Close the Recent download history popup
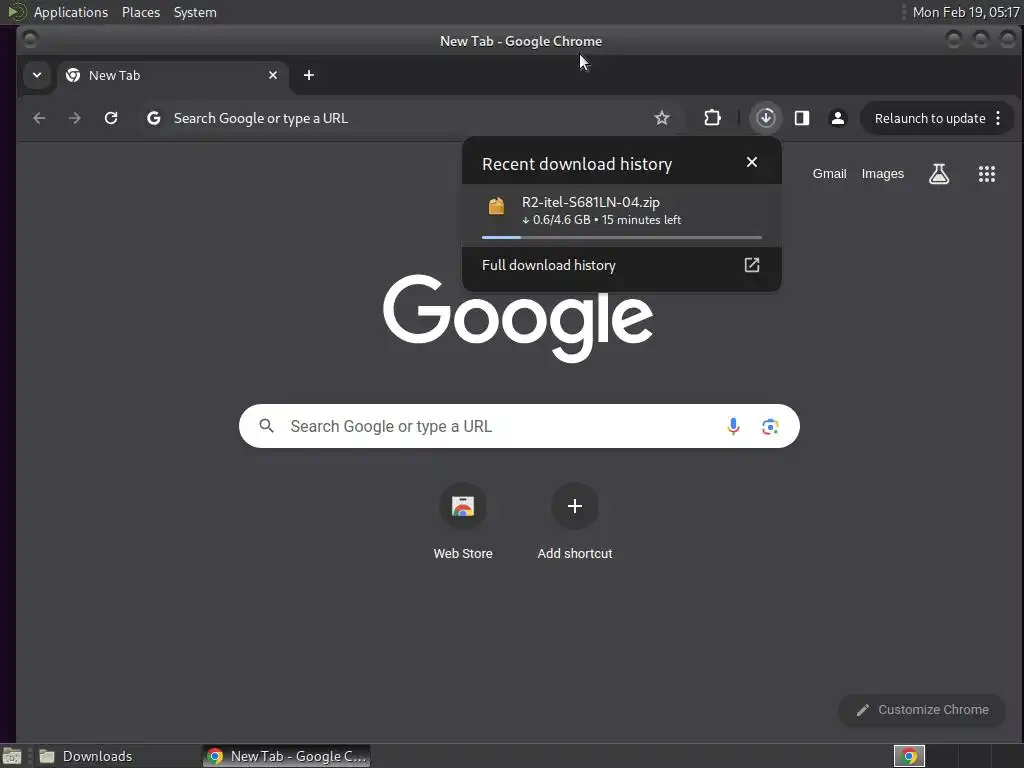The height and width of the screenshot is (768, 1024). click(x=752, y=162)
